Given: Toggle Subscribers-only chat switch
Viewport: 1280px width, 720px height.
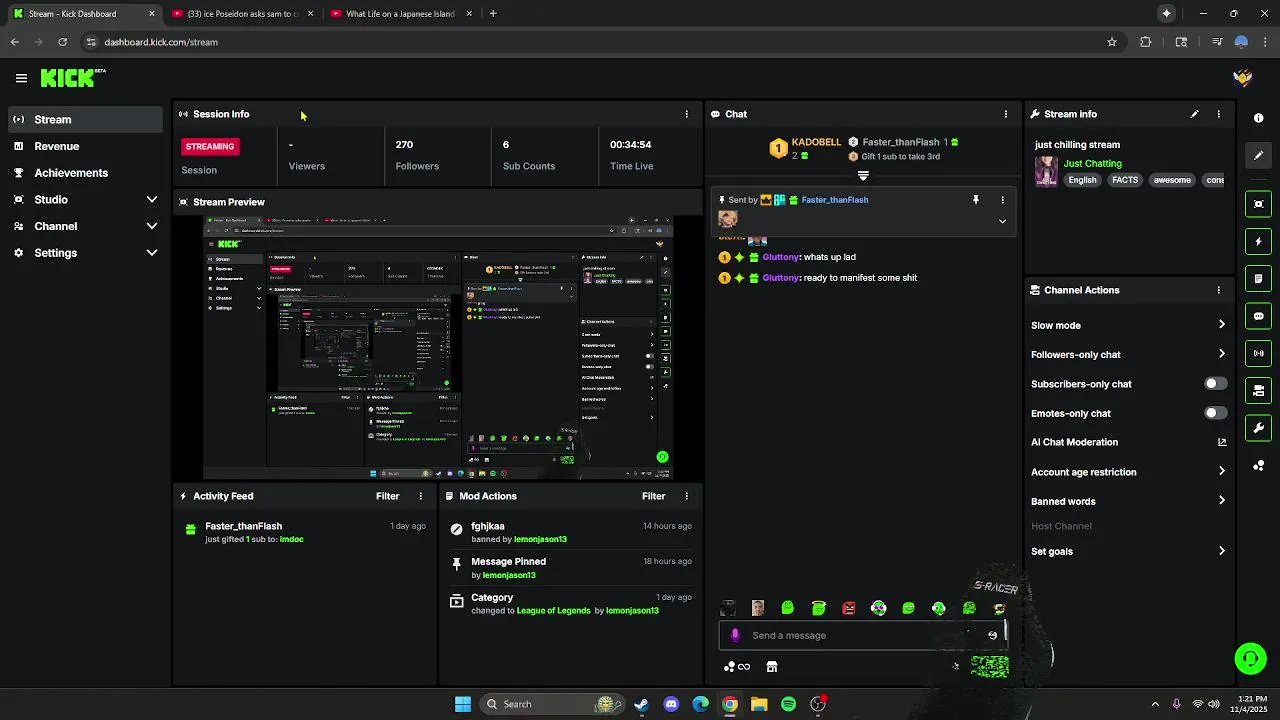Looking at the screenshot, I should point(1215,384).
